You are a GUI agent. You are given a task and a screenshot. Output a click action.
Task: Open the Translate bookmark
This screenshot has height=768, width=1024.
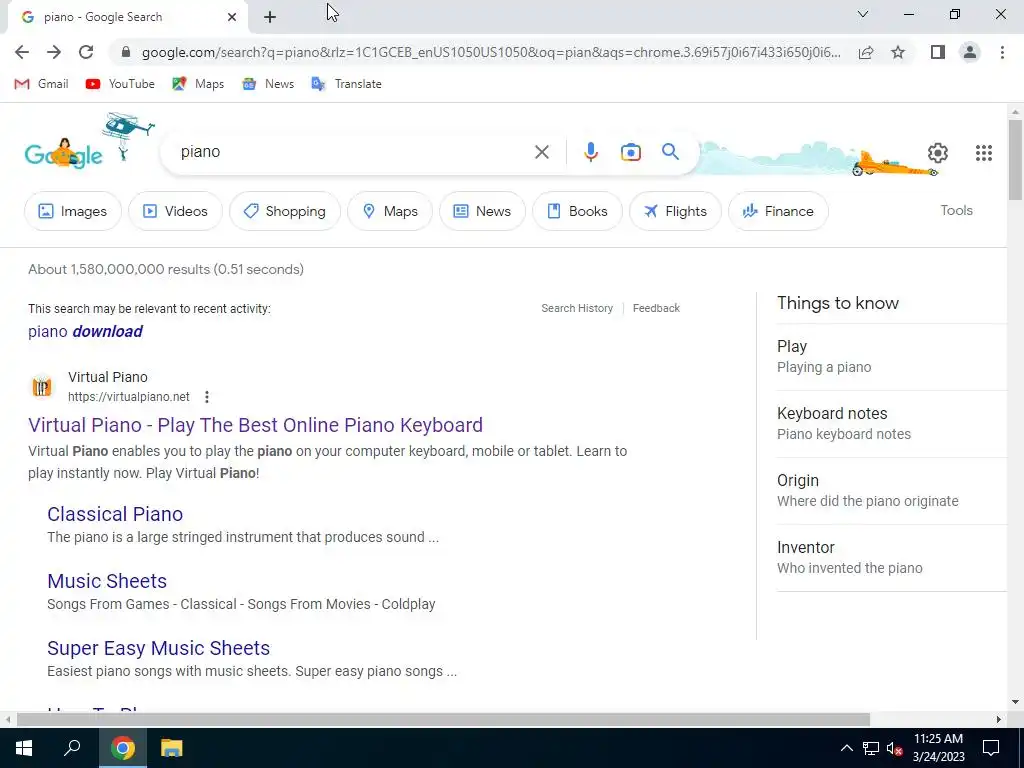click(x=347, y=84)
